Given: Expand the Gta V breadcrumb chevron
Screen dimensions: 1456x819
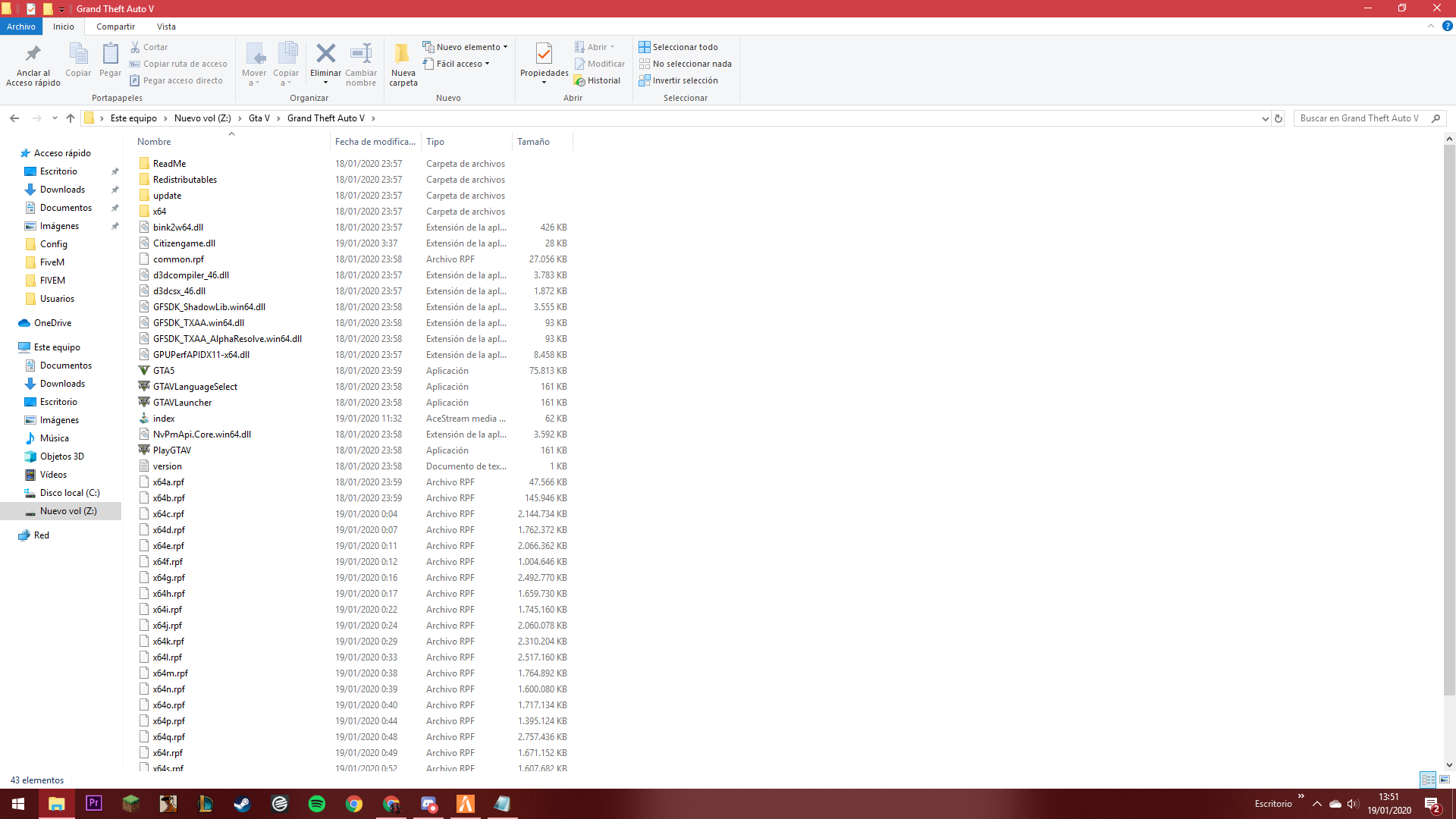Looking at the screenshot, I should pyautogui.click(x=278, y=118).
